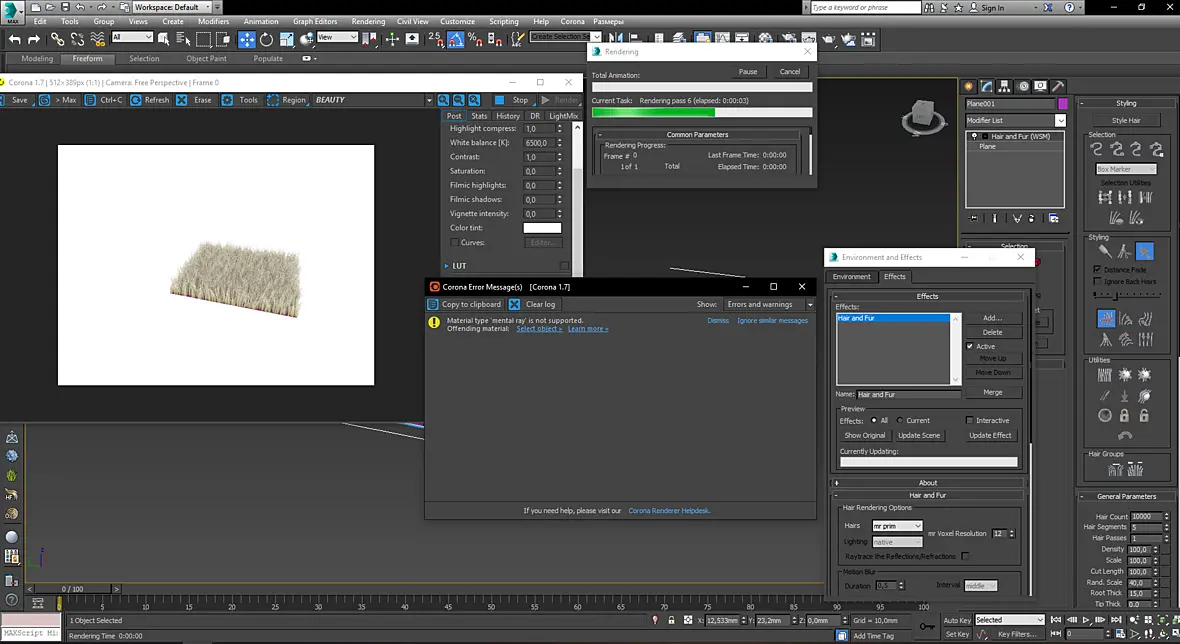Select the Hair Cut styling tool
The width and height of the screenshot is (1180, 644).
point(1124,251)
